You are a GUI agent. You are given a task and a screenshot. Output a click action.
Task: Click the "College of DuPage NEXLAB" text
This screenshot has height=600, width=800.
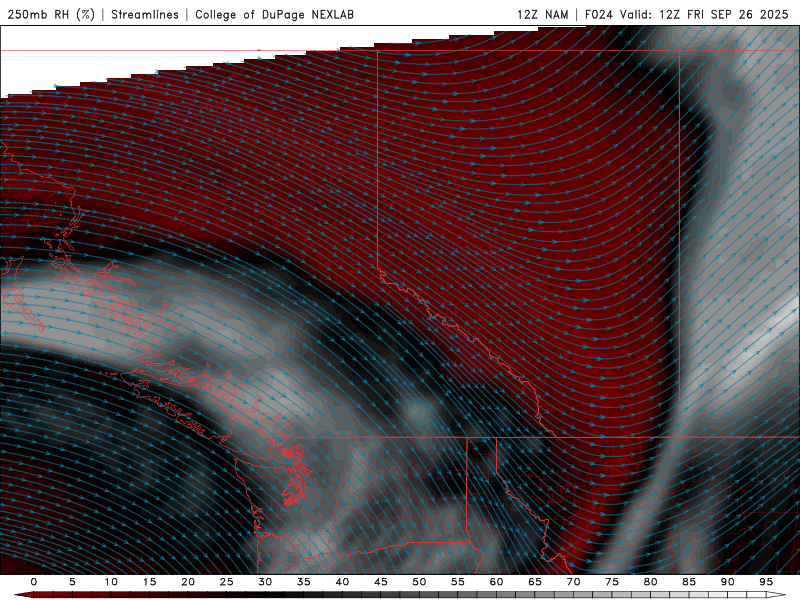pos(274,14)
